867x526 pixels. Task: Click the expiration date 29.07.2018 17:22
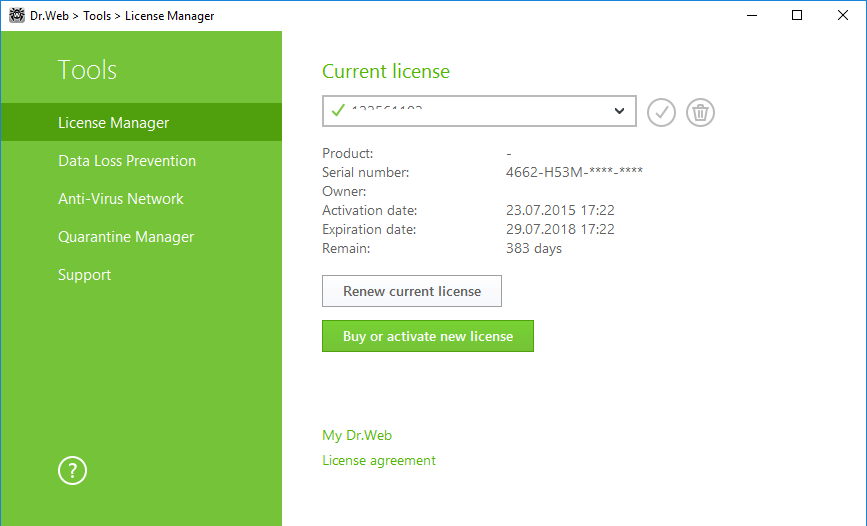tap(560, 229)
